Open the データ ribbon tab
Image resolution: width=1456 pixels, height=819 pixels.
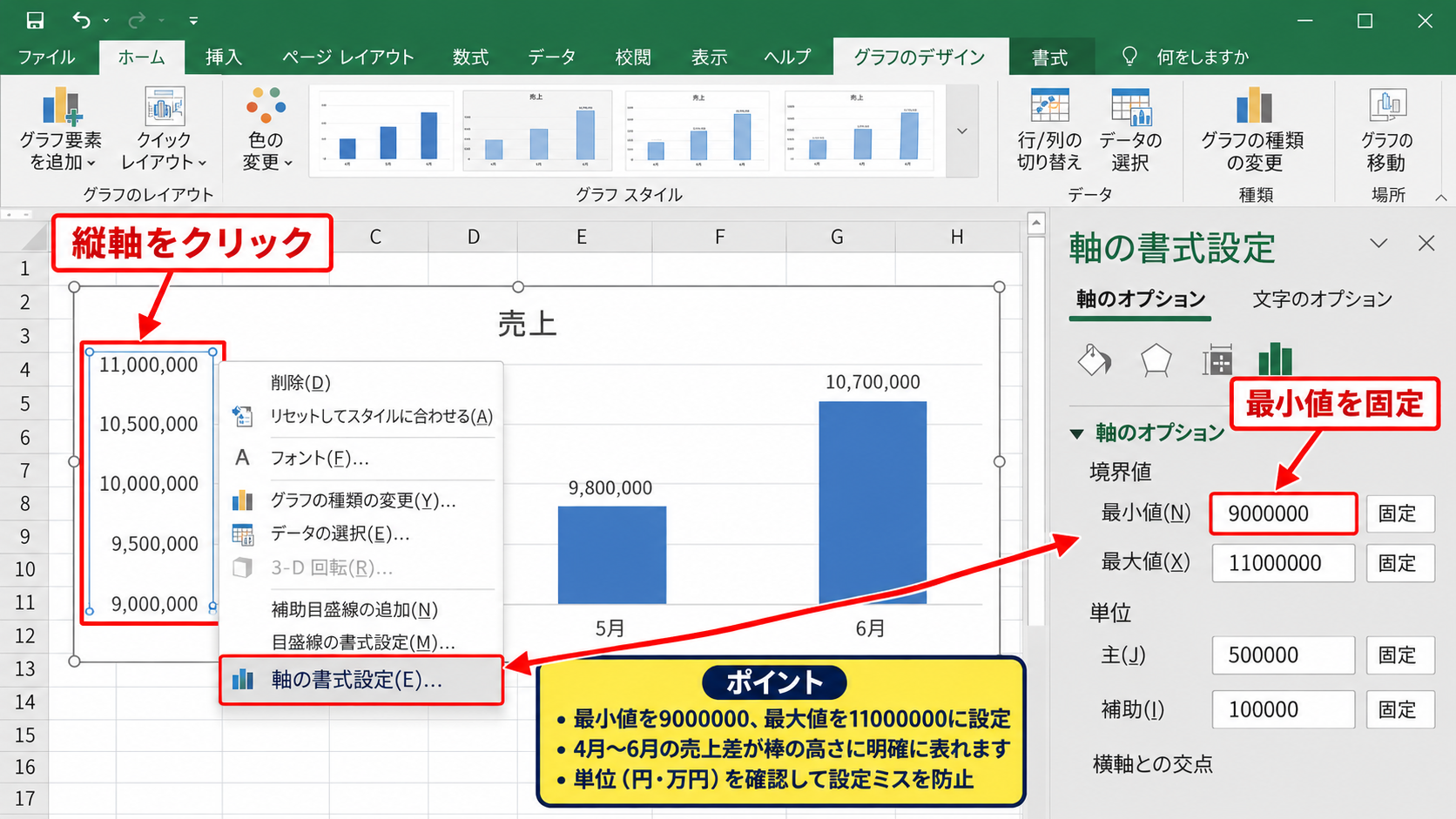551,57
